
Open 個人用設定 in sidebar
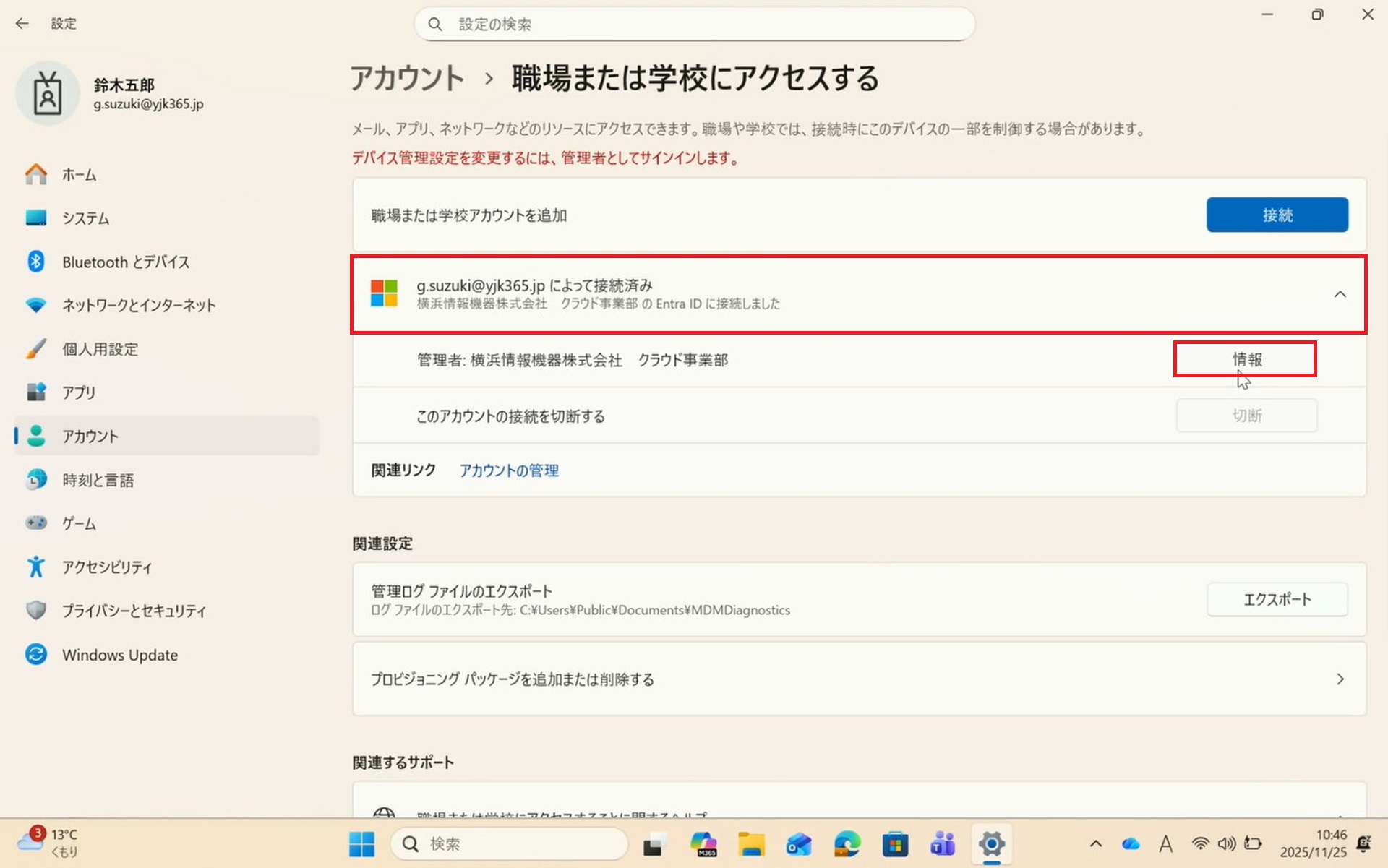coord(100,350)
